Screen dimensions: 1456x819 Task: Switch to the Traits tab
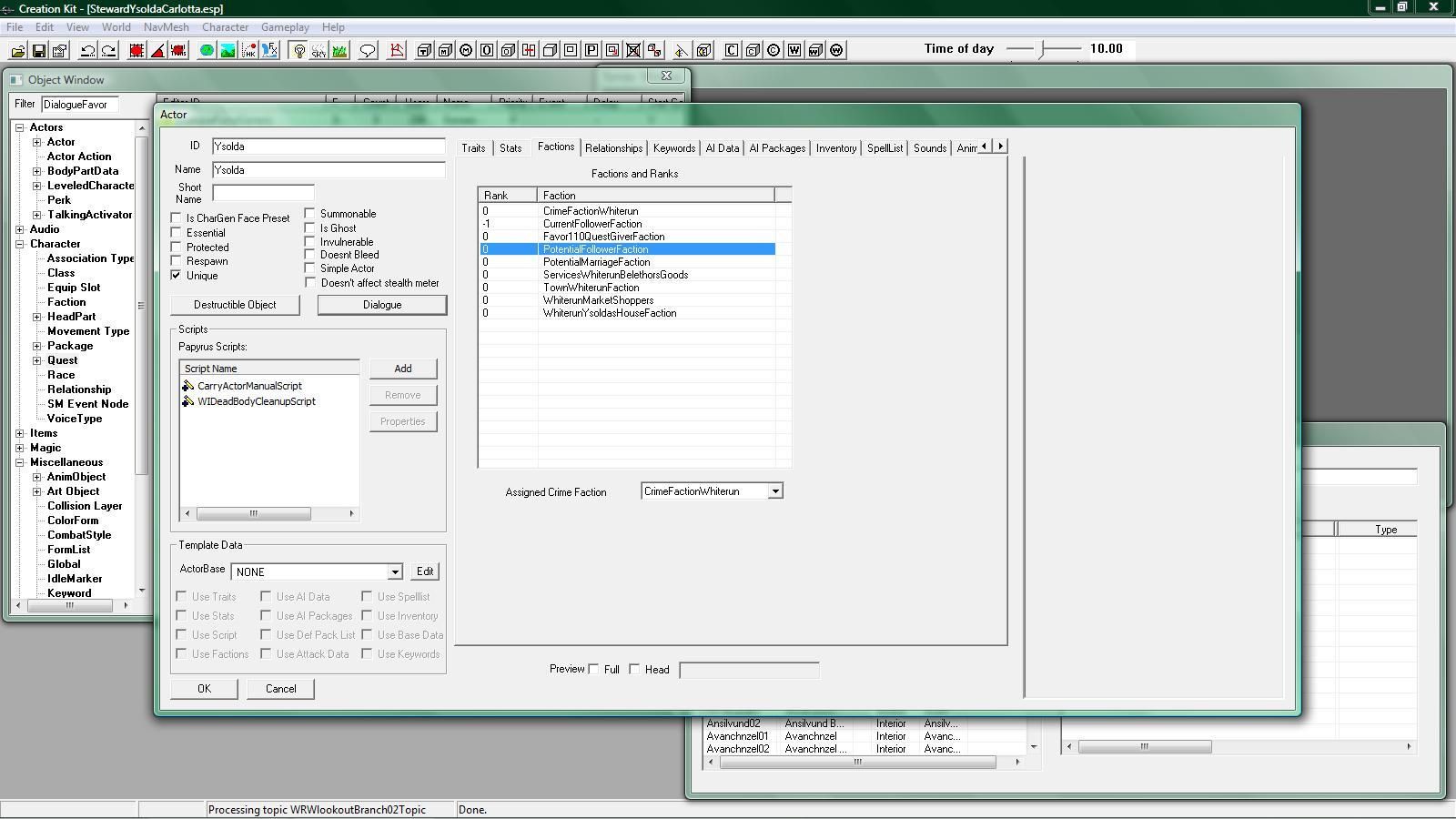coord(473,148)
